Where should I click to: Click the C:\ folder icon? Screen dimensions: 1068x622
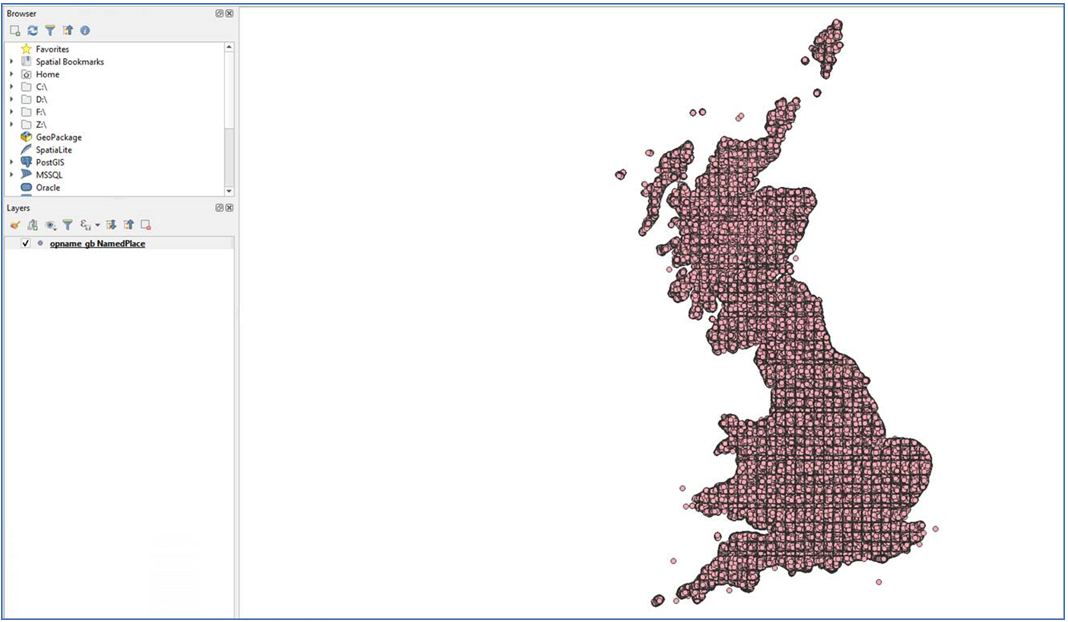(26, 87)
